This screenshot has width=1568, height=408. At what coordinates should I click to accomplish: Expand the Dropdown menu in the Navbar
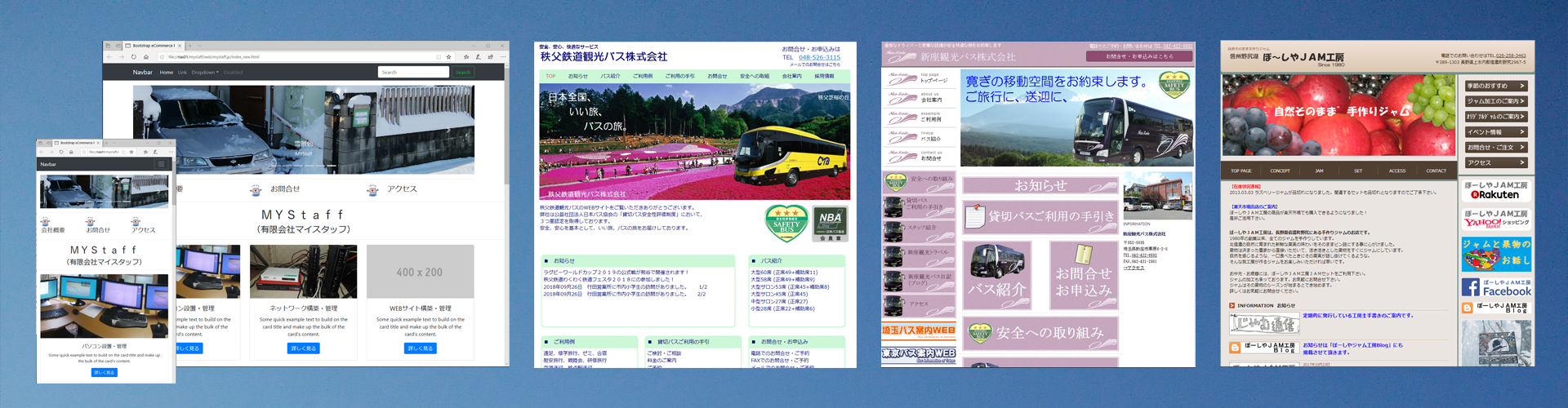coord(205,73)
